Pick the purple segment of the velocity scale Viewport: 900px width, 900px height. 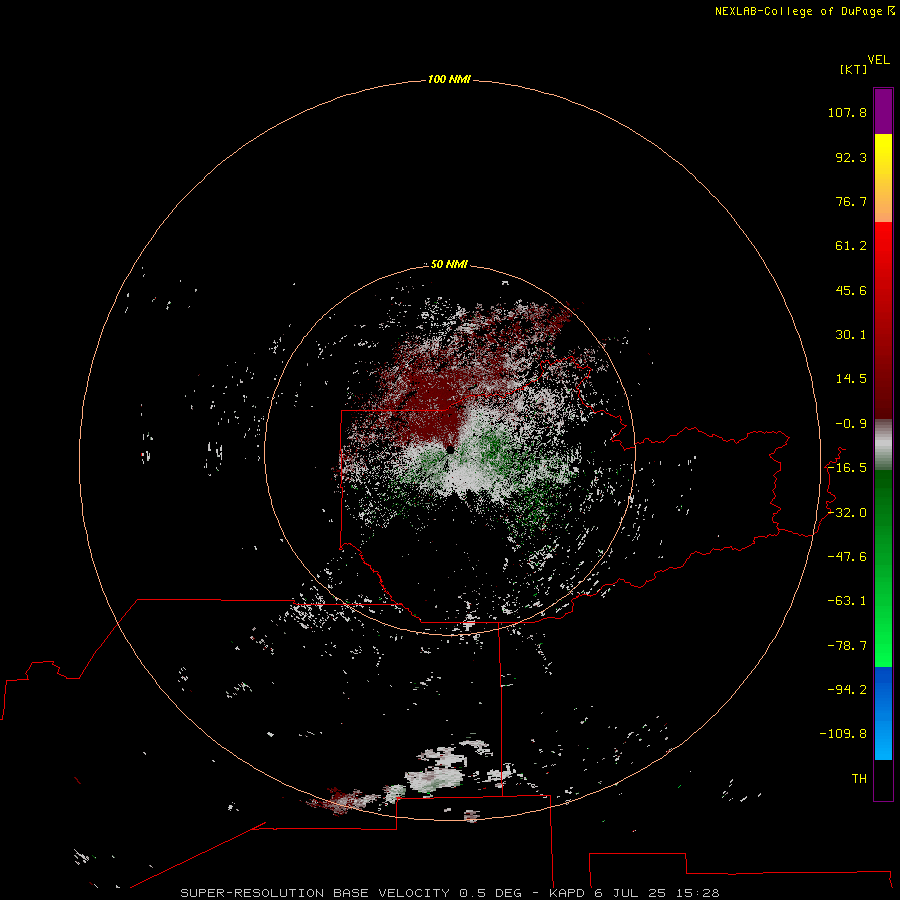pyautogui.click(x=883, y=111)
